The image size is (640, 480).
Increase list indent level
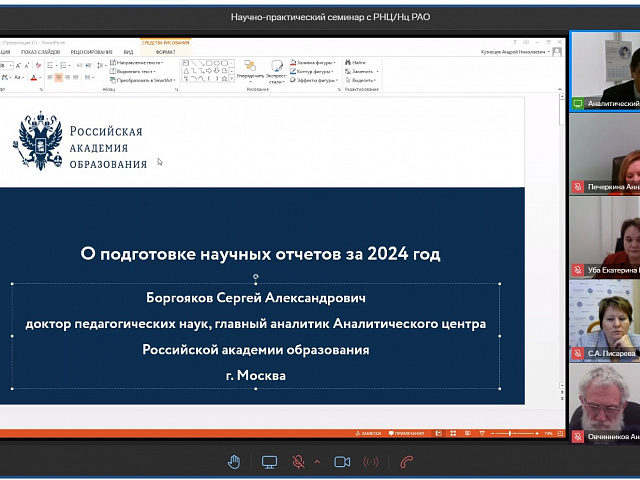[x=89, y=65]
